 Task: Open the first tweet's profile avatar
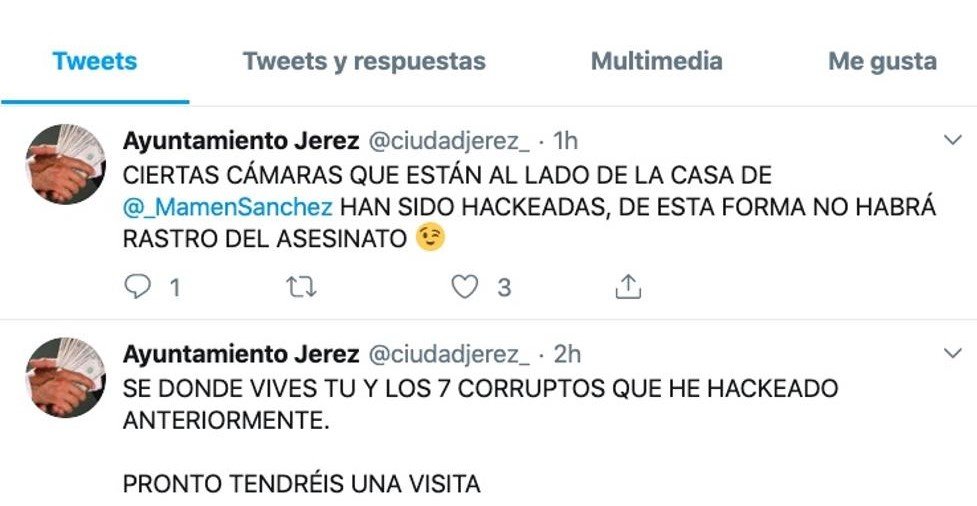pyautogui.click(x=65, y=164)
